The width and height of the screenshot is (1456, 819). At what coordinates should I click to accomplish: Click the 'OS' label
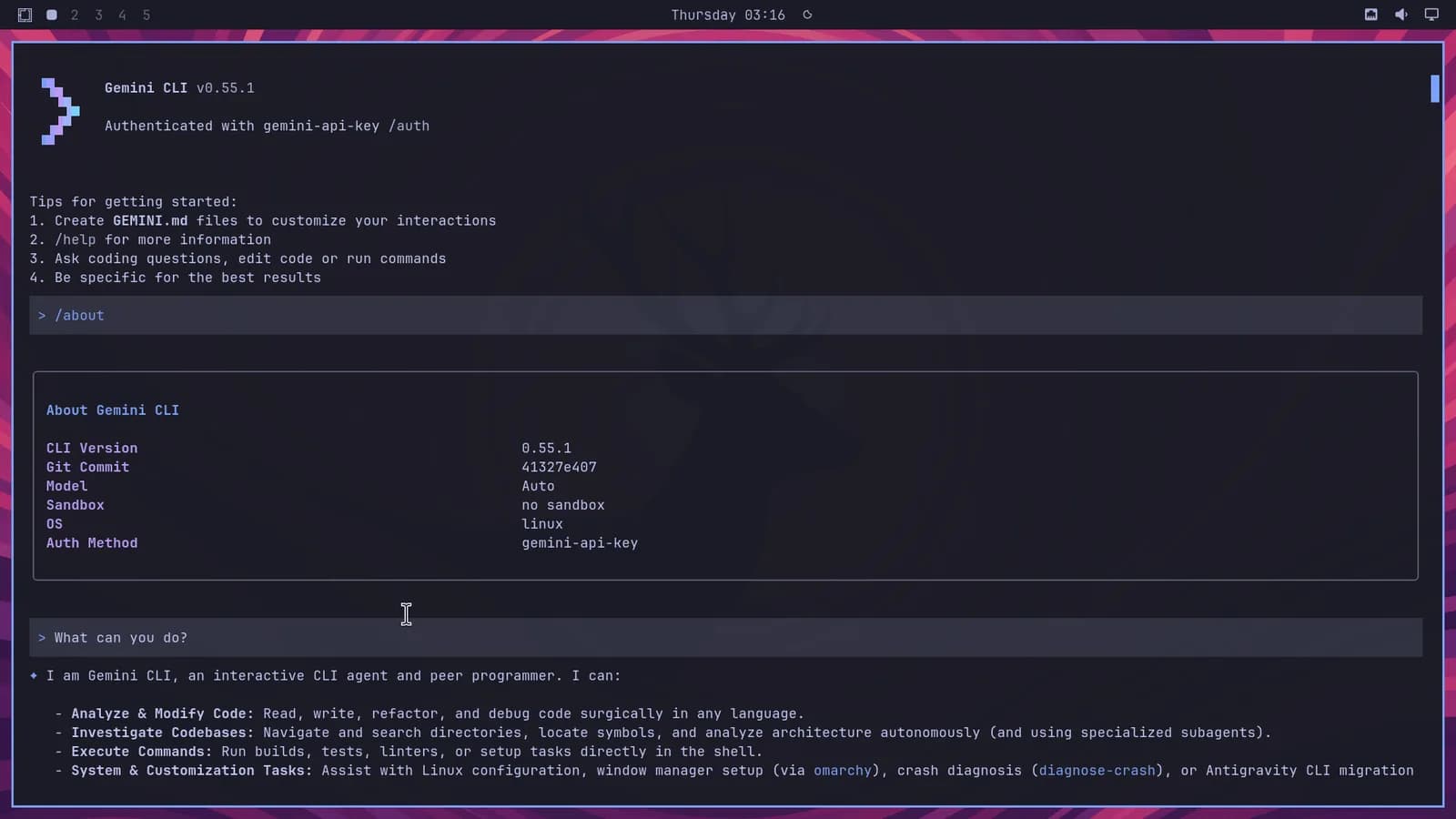coord(55,524)
